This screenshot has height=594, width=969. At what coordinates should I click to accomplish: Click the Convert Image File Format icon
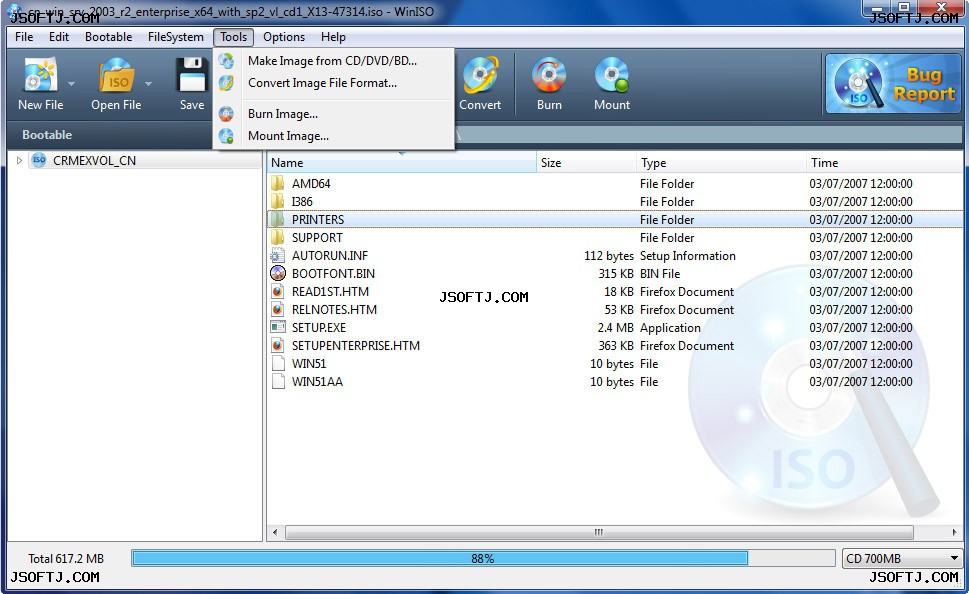227,83
